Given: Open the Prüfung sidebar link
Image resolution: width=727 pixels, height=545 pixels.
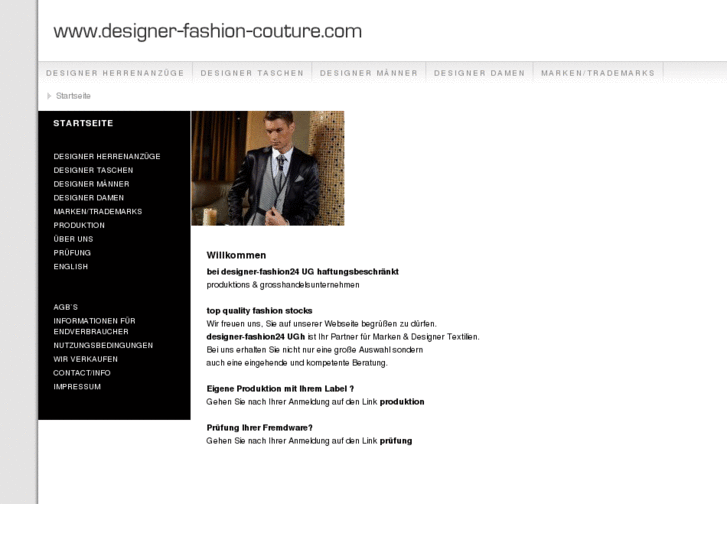Looking at the screenshot, I should pyautogui.click(x=72, y=253).
